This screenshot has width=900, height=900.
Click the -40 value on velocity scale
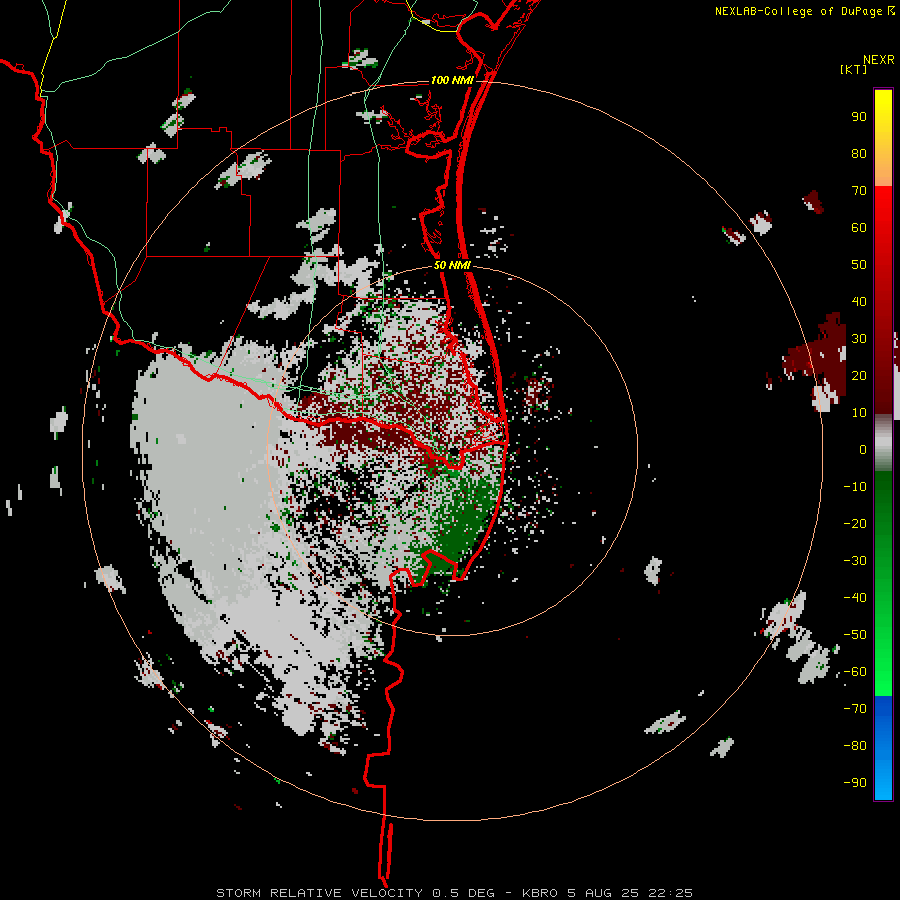tap(855, 598)
